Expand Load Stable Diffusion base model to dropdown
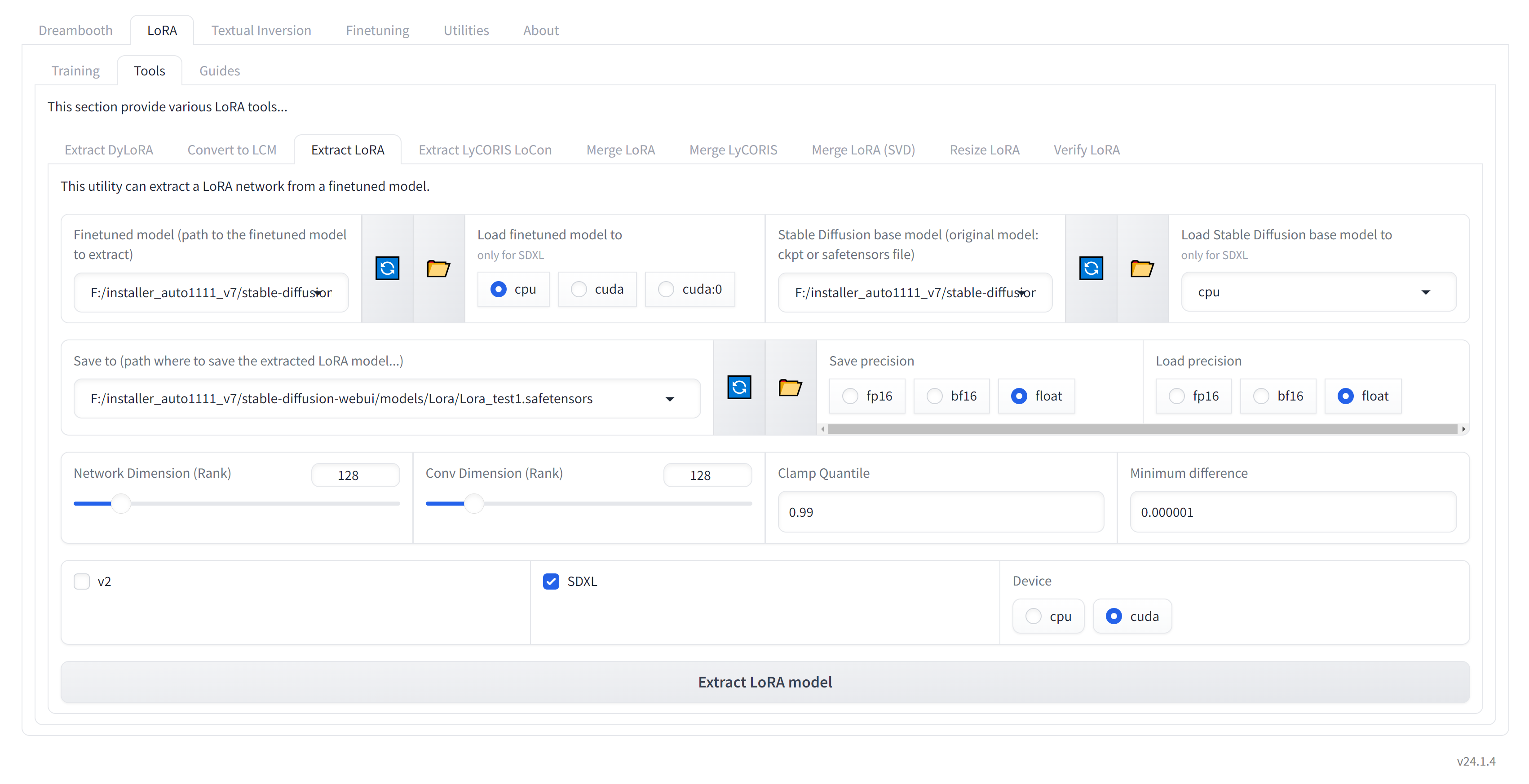Viewport: 1529px width, 784px height. [1318, 292]
